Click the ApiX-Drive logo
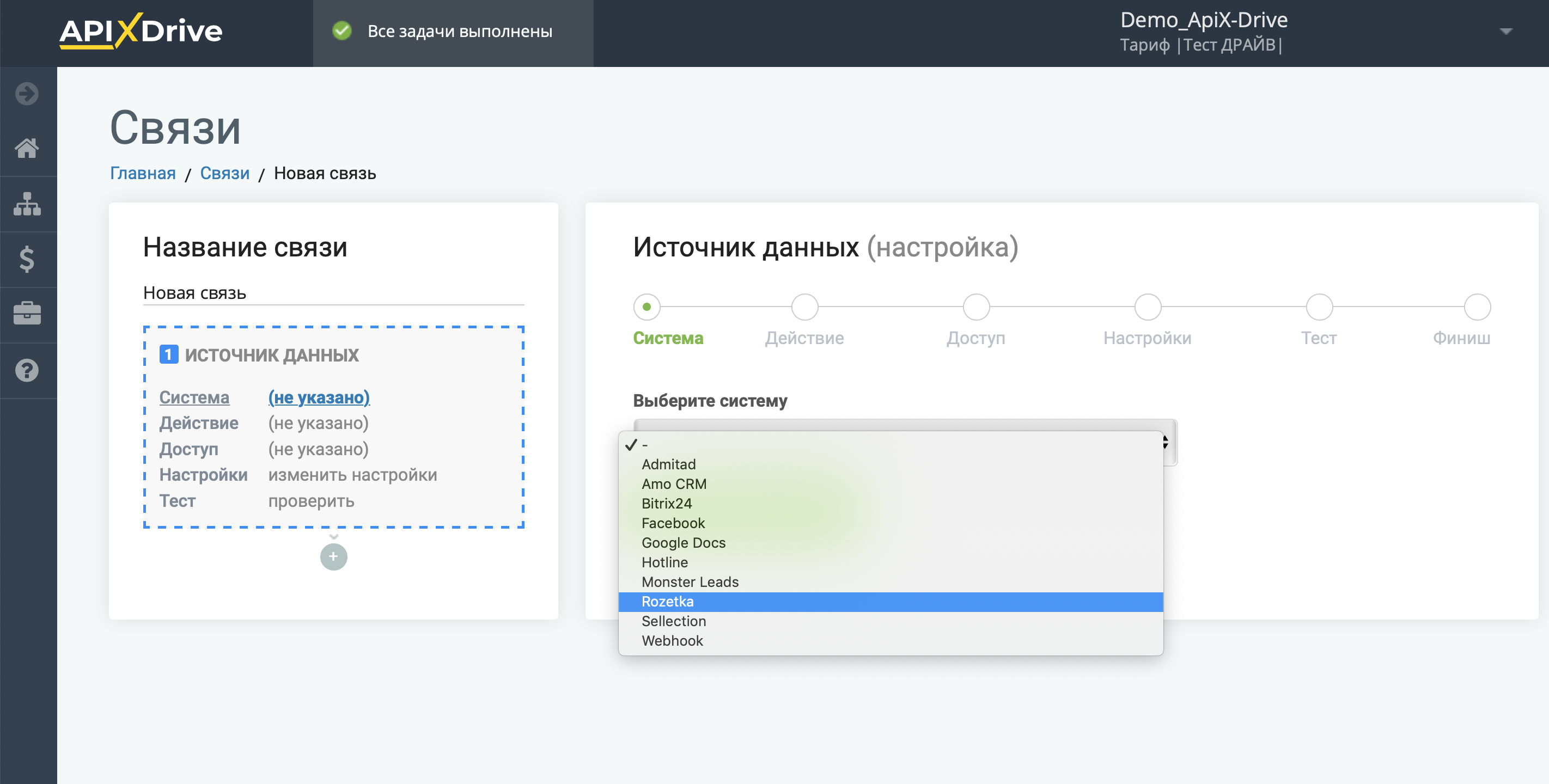The height and width of the screenshot is (784, 1549). [x=141, y=30]
